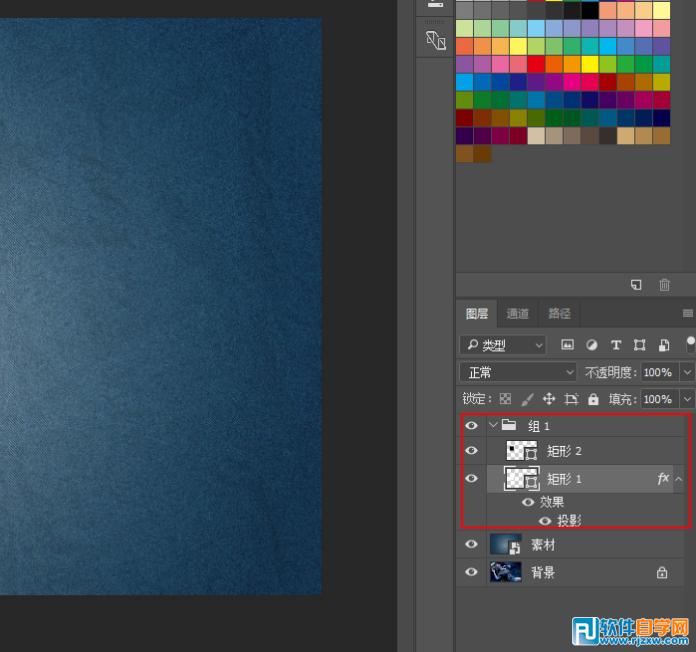The width and height of the screenshot is (696, 652).
Task: Select the 背景 layer thumbnail
Action: coord(505,573)
